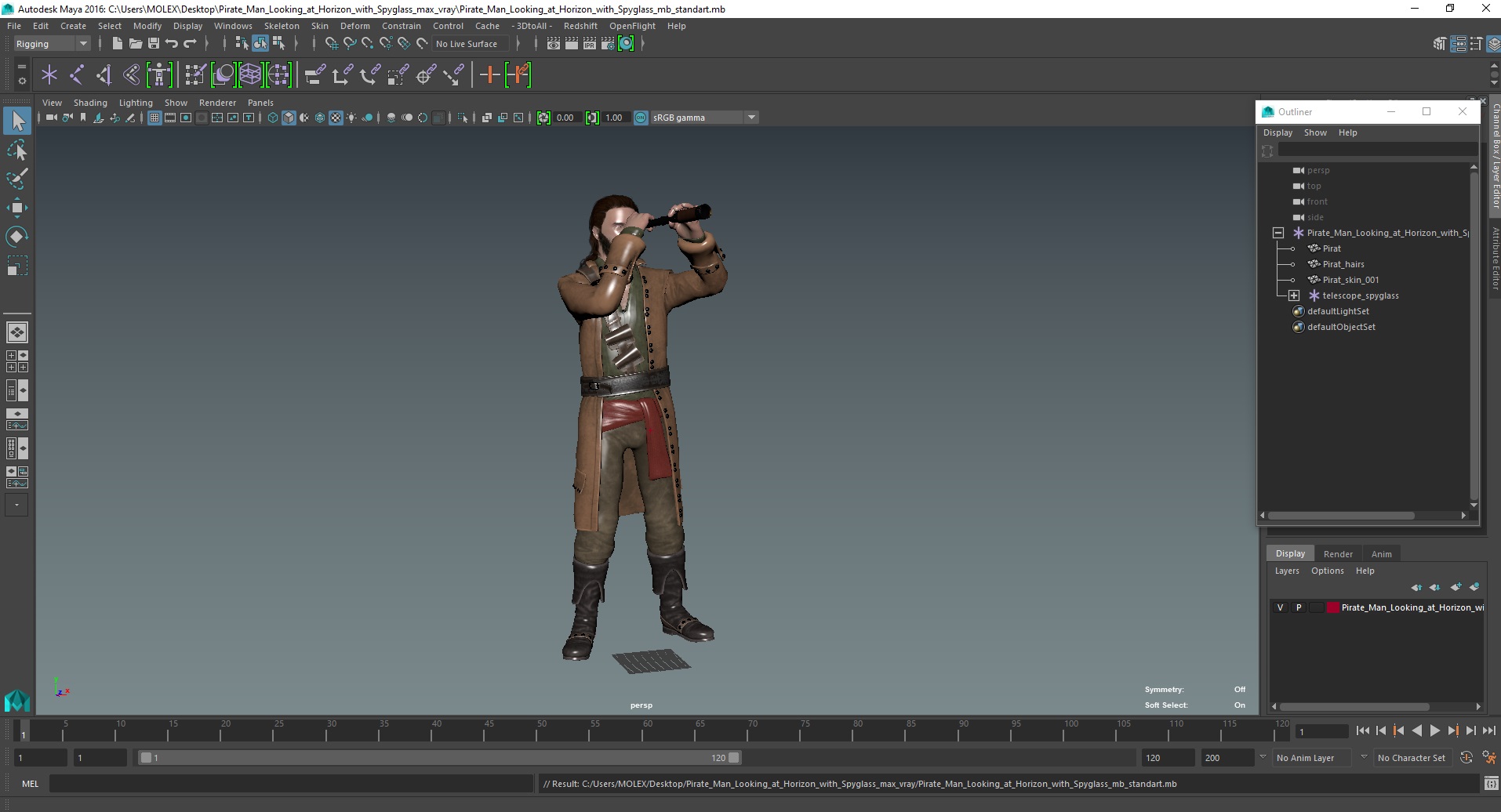1501x812 pixels.
Task: Click the Save Scene icon
Action: click(154, 44)
